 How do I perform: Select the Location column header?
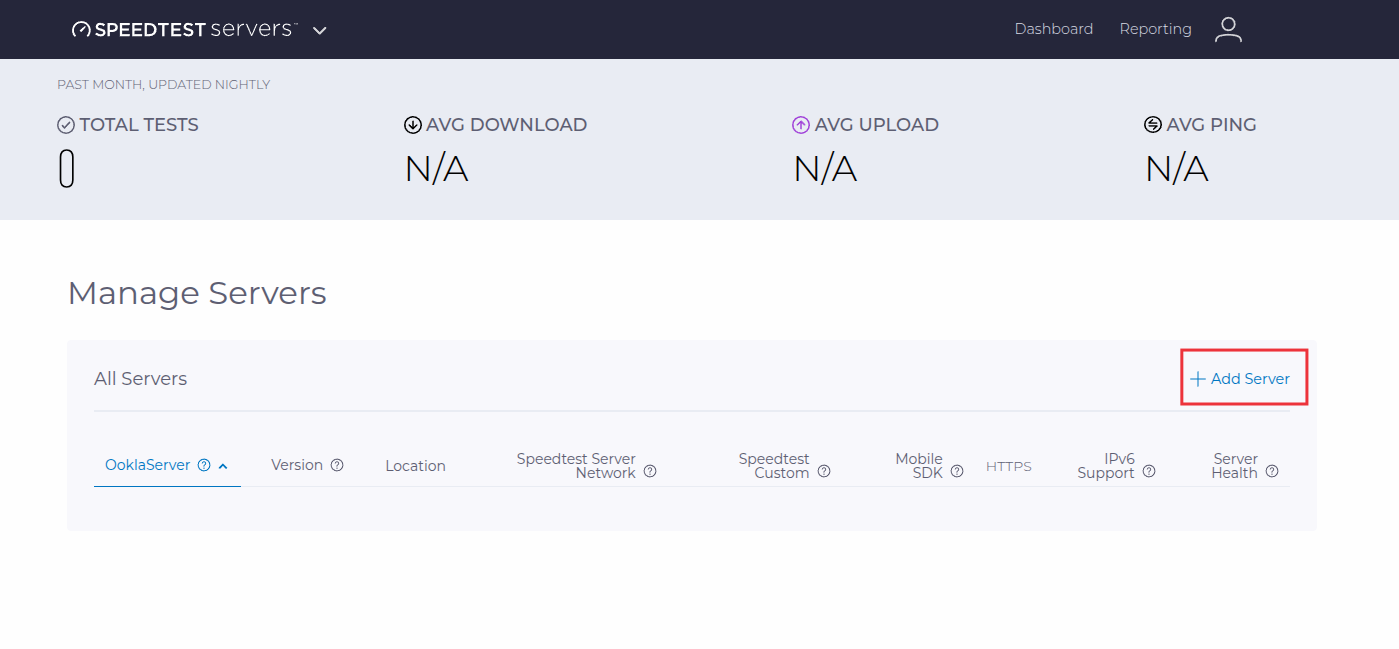[x=415, y=465]
